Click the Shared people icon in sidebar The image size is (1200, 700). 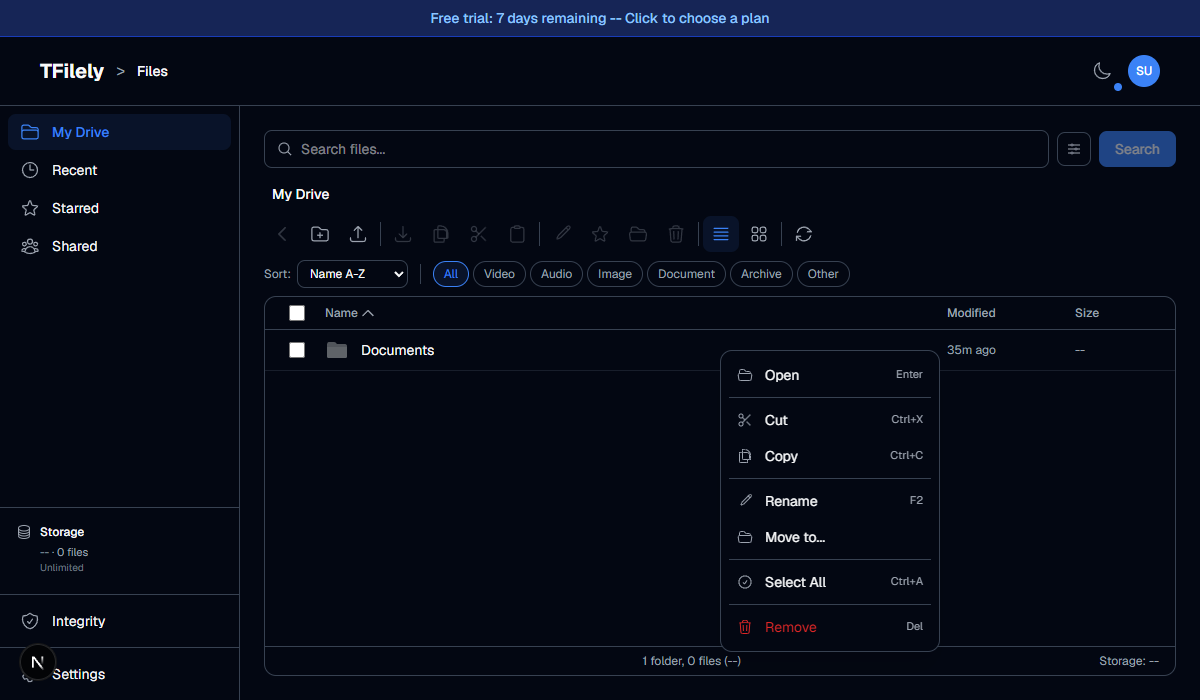[30, 246]
